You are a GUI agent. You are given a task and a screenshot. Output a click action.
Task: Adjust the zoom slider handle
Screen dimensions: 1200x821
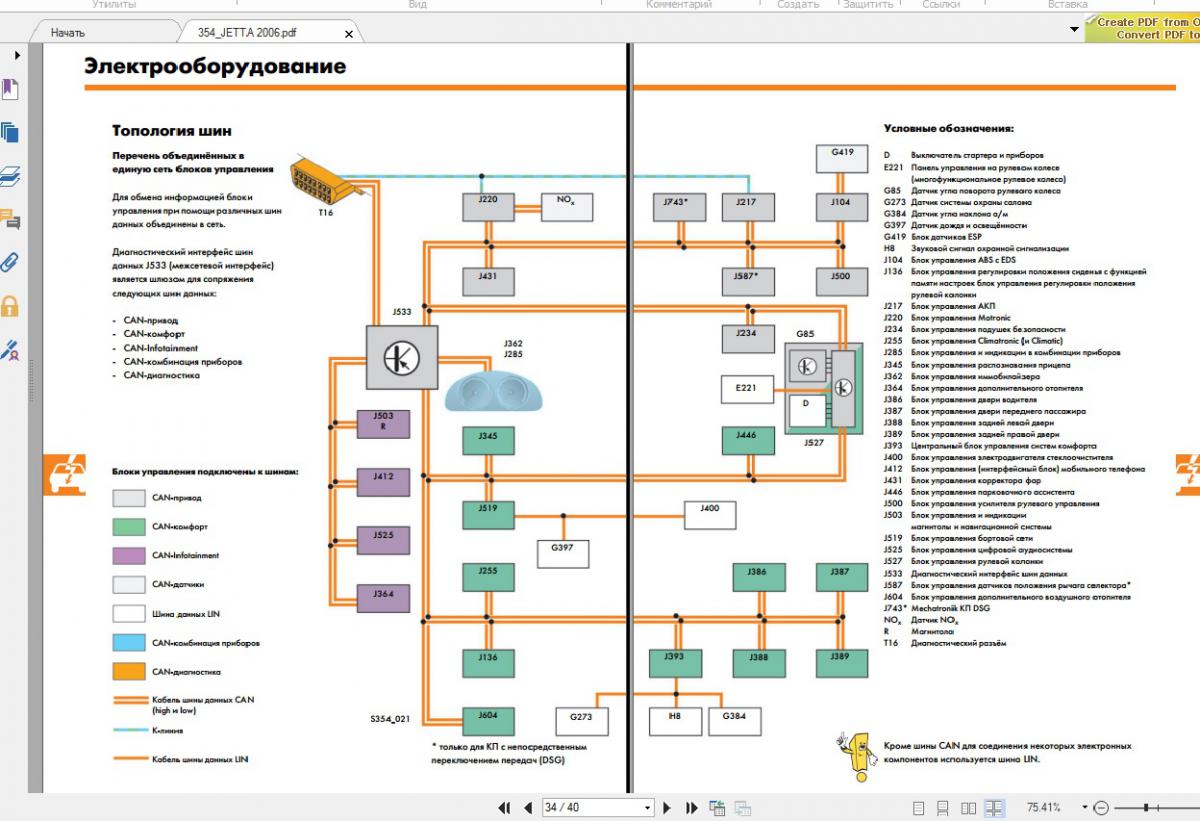click(x=1146, y=808)
